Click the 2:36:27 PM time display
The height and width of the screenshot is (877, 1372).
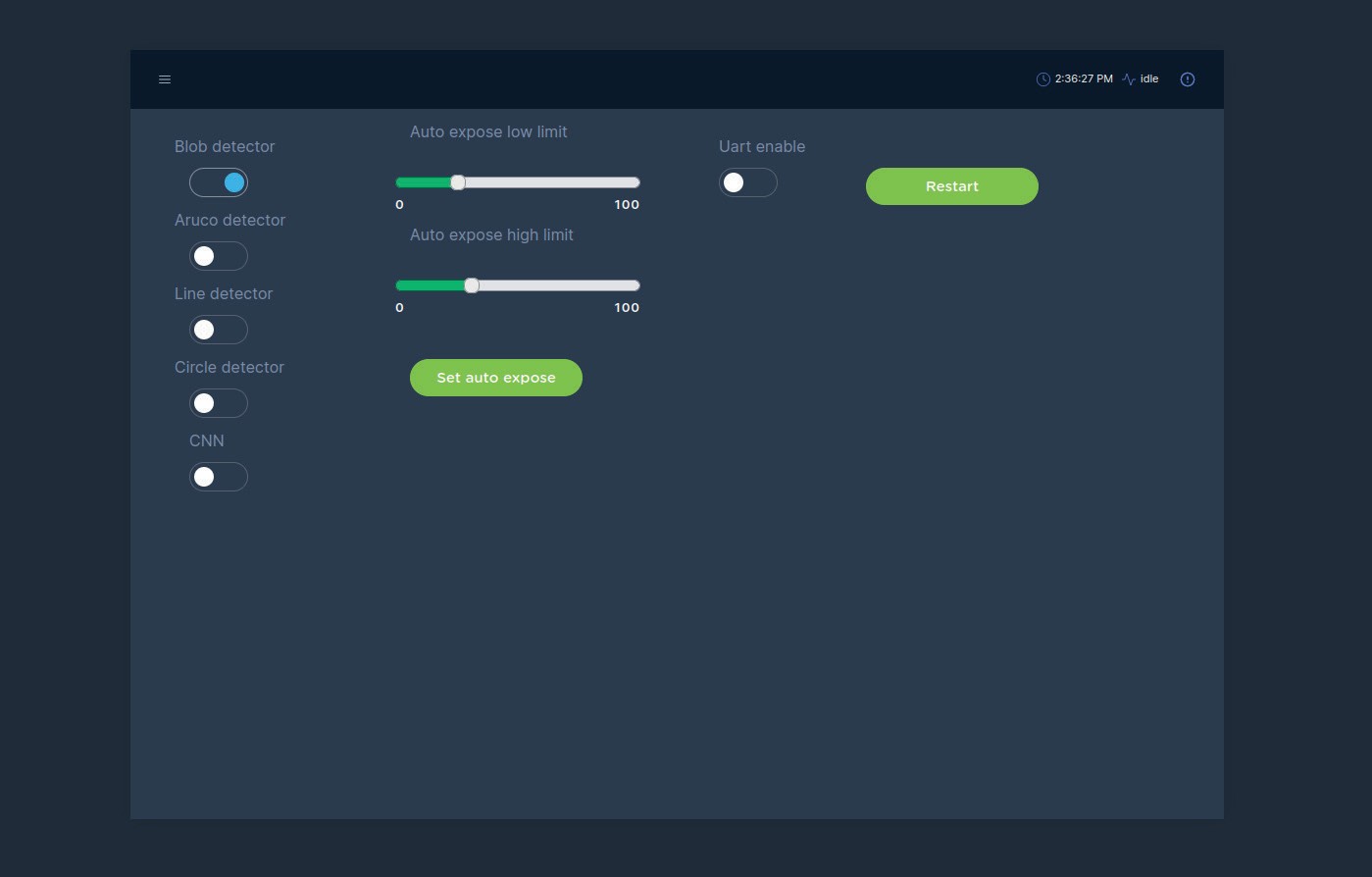pos(1084,79)
